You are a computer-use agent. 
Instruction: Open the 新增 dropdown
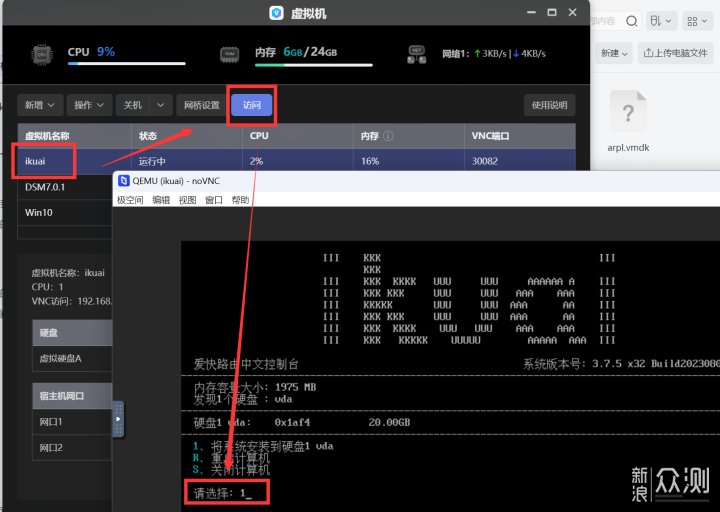tap(41, 105)
